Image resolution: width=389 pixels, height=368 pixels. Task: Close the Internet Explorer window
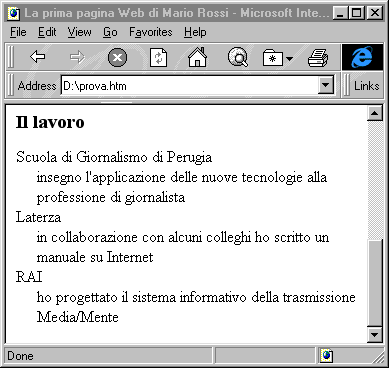coord(374,13)
